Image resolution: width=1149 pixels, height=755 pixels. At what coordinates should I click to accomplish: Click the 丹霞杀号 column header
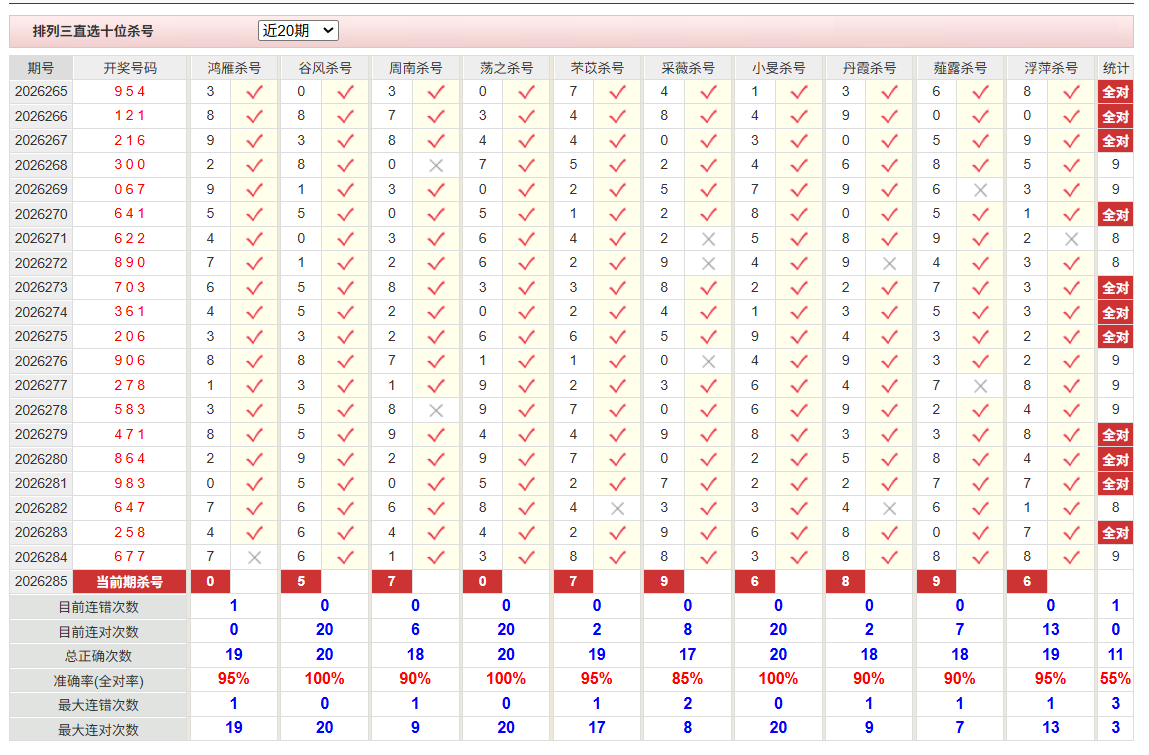pos(869,68)
